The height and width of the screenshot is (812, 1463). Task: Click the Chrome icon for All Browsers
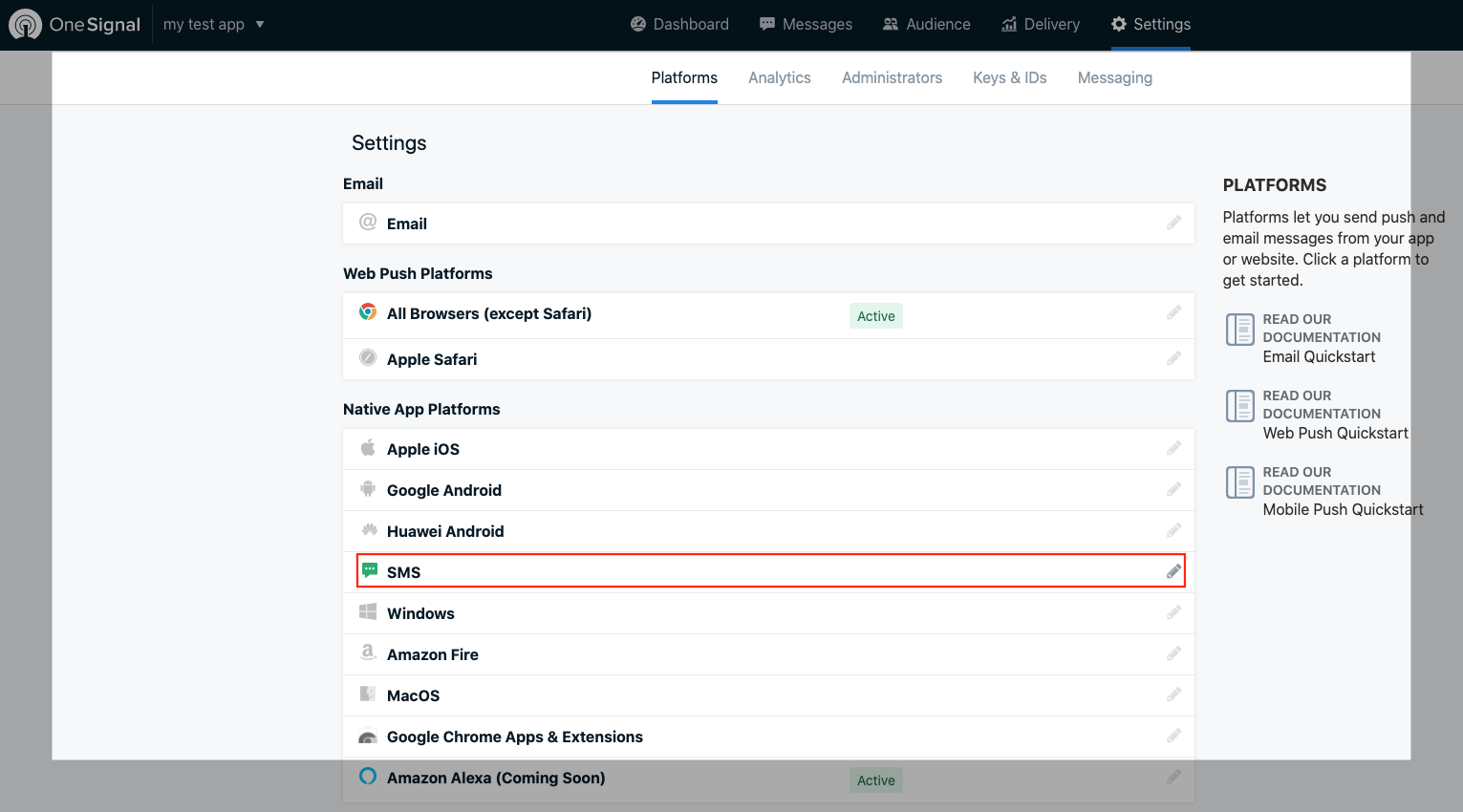[x=368, y=311]
